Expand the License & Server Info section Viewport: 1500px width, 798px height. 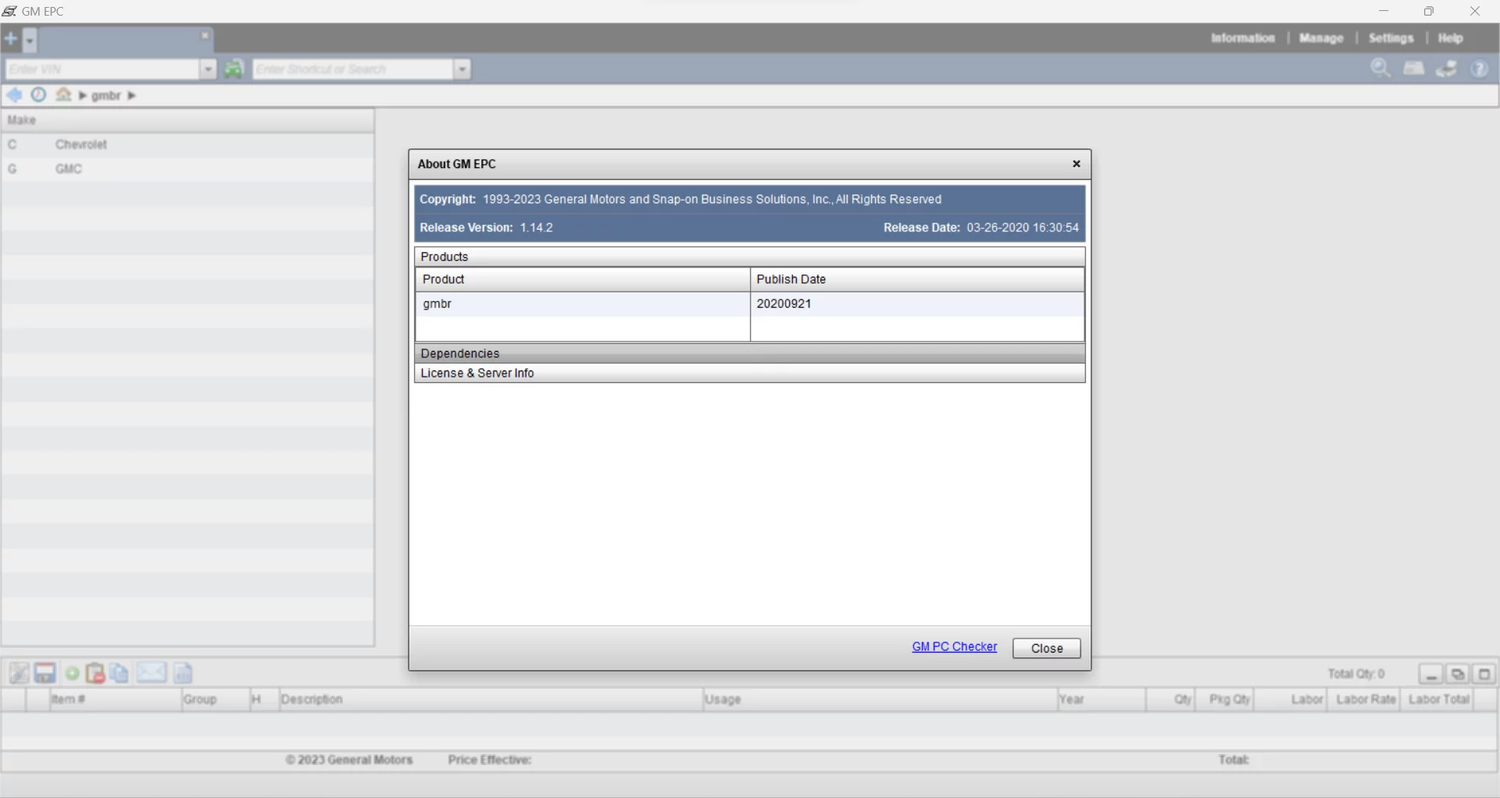click(x=477, y=373)
